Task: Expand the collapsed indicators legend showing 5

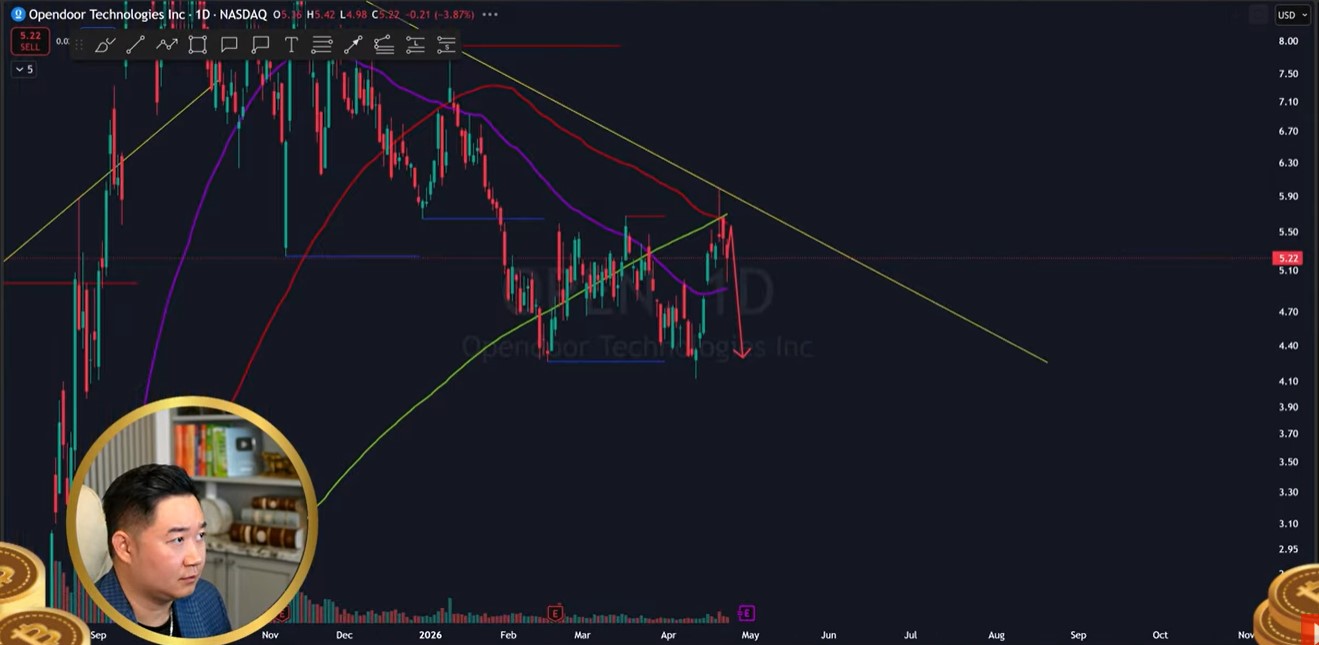Action: 24,69
